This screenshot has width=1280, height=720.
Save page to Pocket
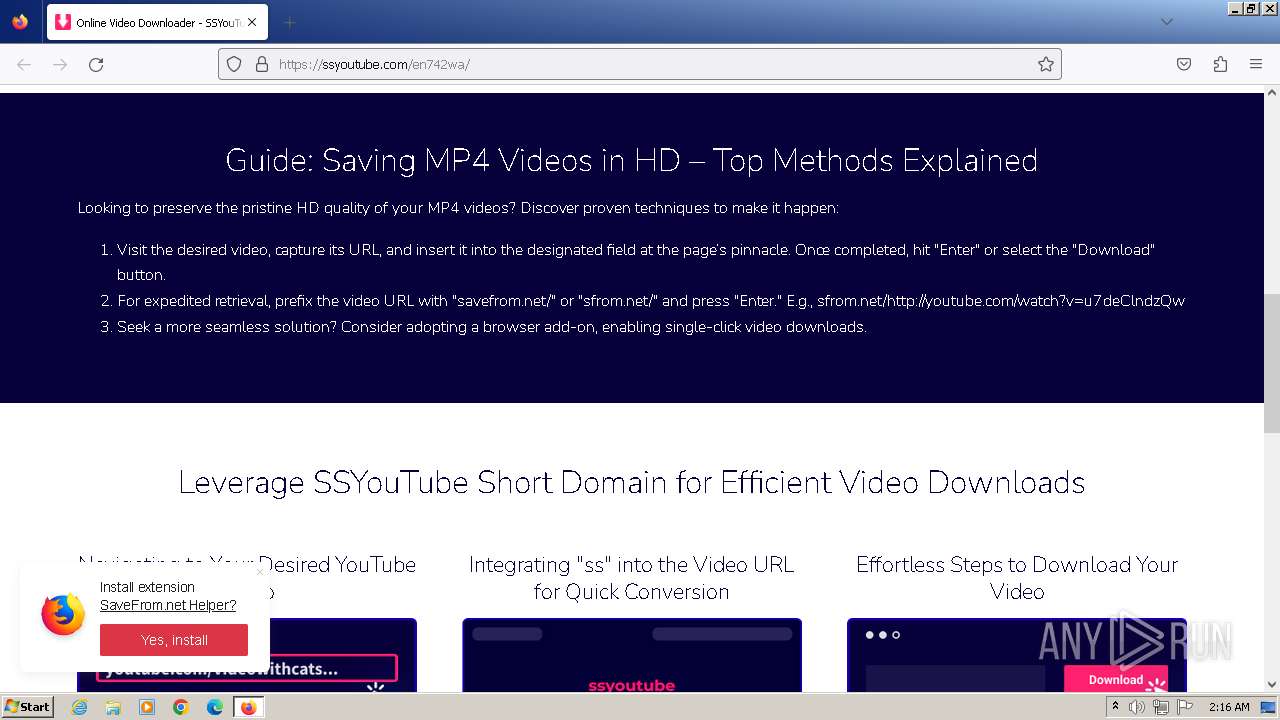pos(1184,64)
